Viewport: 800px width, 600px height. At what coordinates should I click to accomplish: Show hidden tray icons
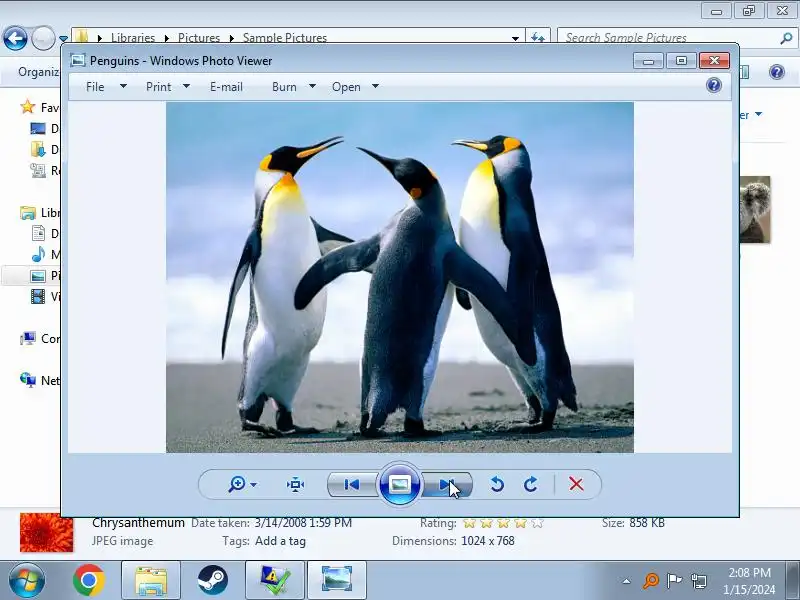click(x=627, y=581)
